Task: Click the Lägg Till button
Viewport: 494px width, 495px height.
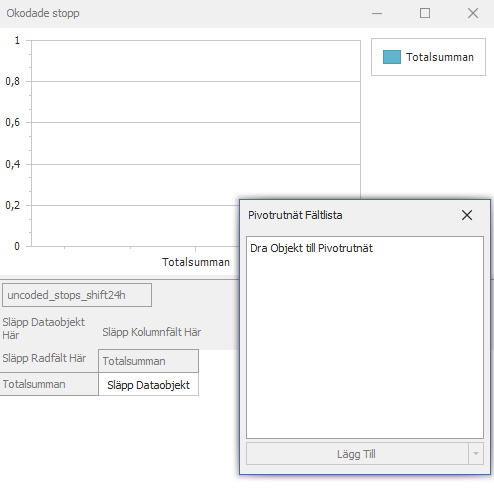Action: 357,454
